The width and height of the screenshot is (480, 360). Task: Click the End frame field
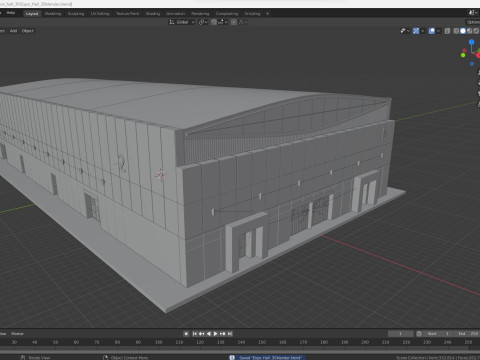[468, 334]
